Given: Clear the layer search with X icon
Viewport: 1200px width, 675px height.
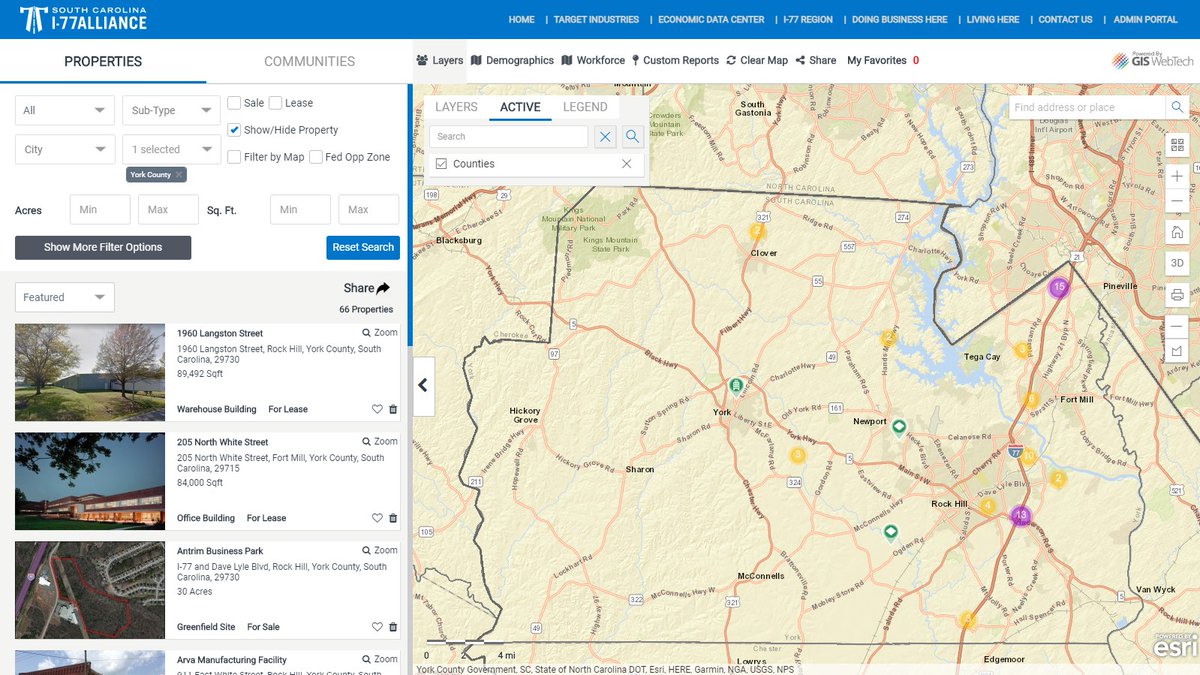Looking at the screenshot, I should [x=605, y=137].
